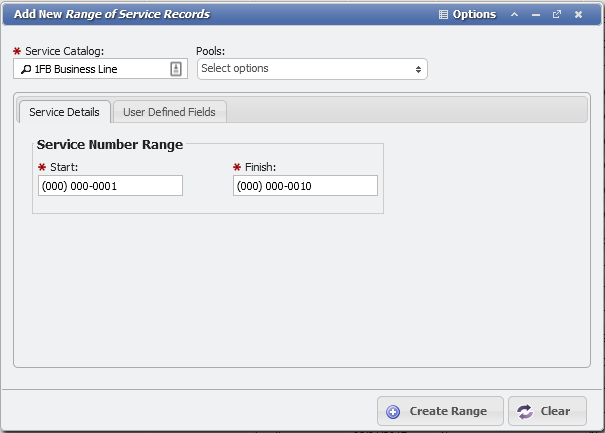Screen dimensions: 605x433
Task: Close the Add New Range dialog
Action: [578, 15]
